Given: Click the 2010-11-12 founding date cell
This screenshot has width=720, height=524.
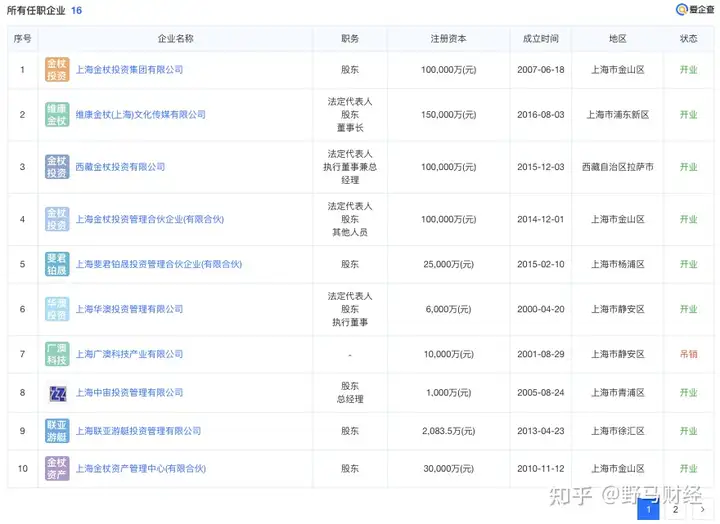Looking at the screenshot, I should (540, 468).
